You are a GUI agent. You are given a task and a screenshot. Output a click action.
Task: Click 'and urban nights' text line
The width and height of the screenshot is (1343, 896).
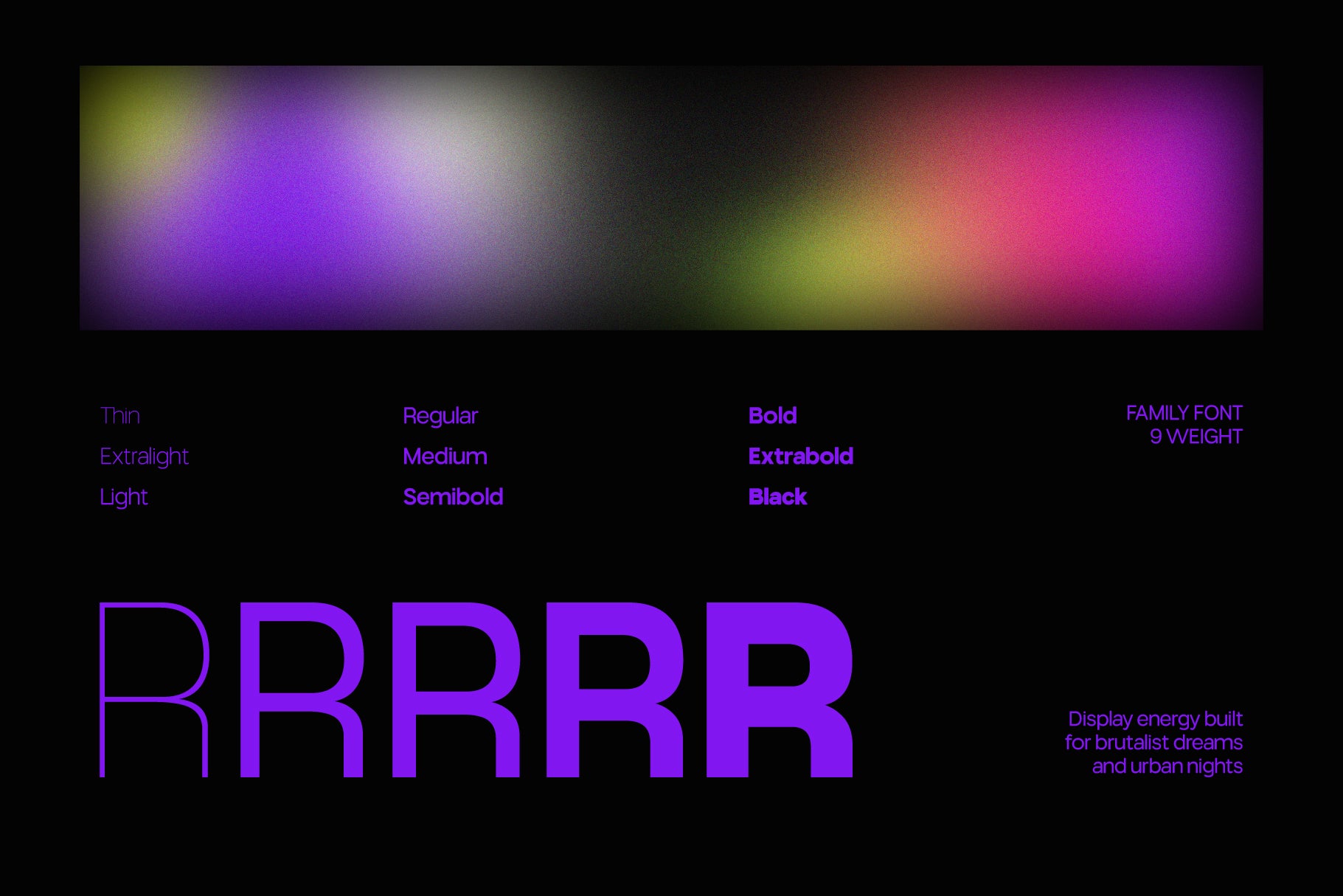point(1167,766)
